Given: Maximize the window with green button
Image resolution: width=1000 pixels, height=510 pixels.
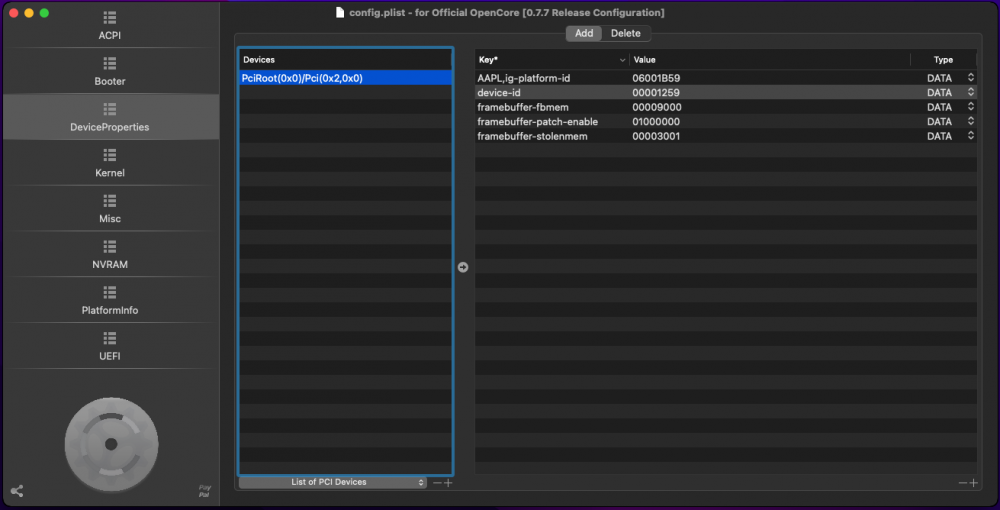Looking at the screenshot, I should 44,13.
